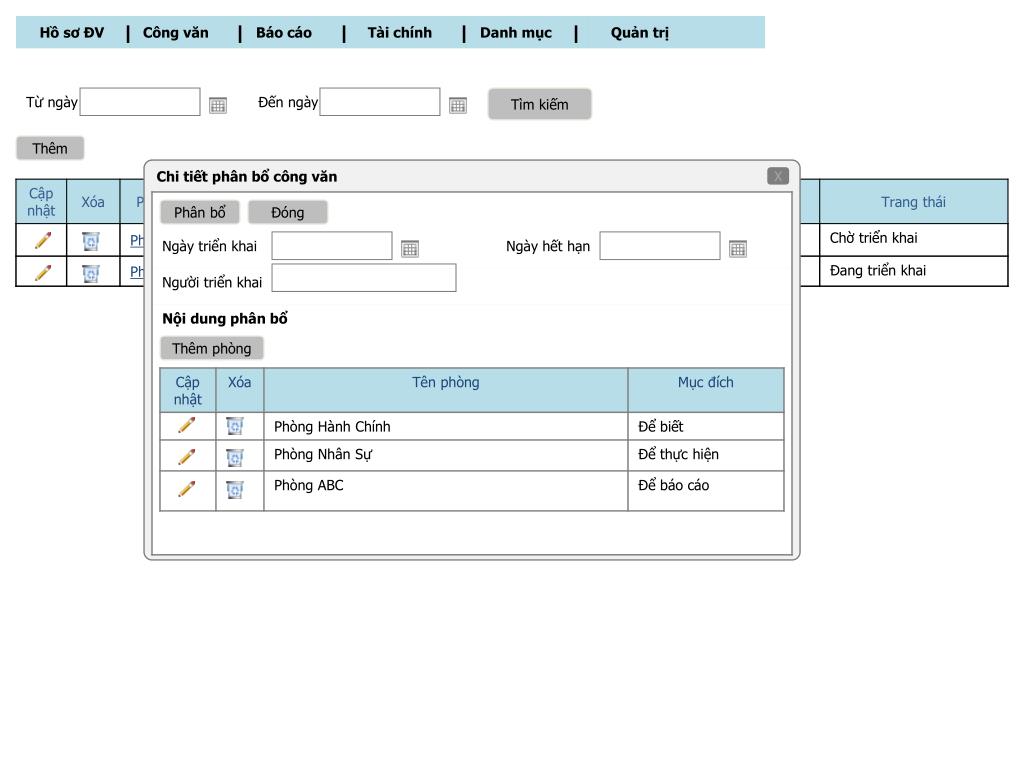Image resolution: width=1024 pixels, height=768 pixels.
Task: Open calendar picker for Từ ngày
Action: coord(217,105)
